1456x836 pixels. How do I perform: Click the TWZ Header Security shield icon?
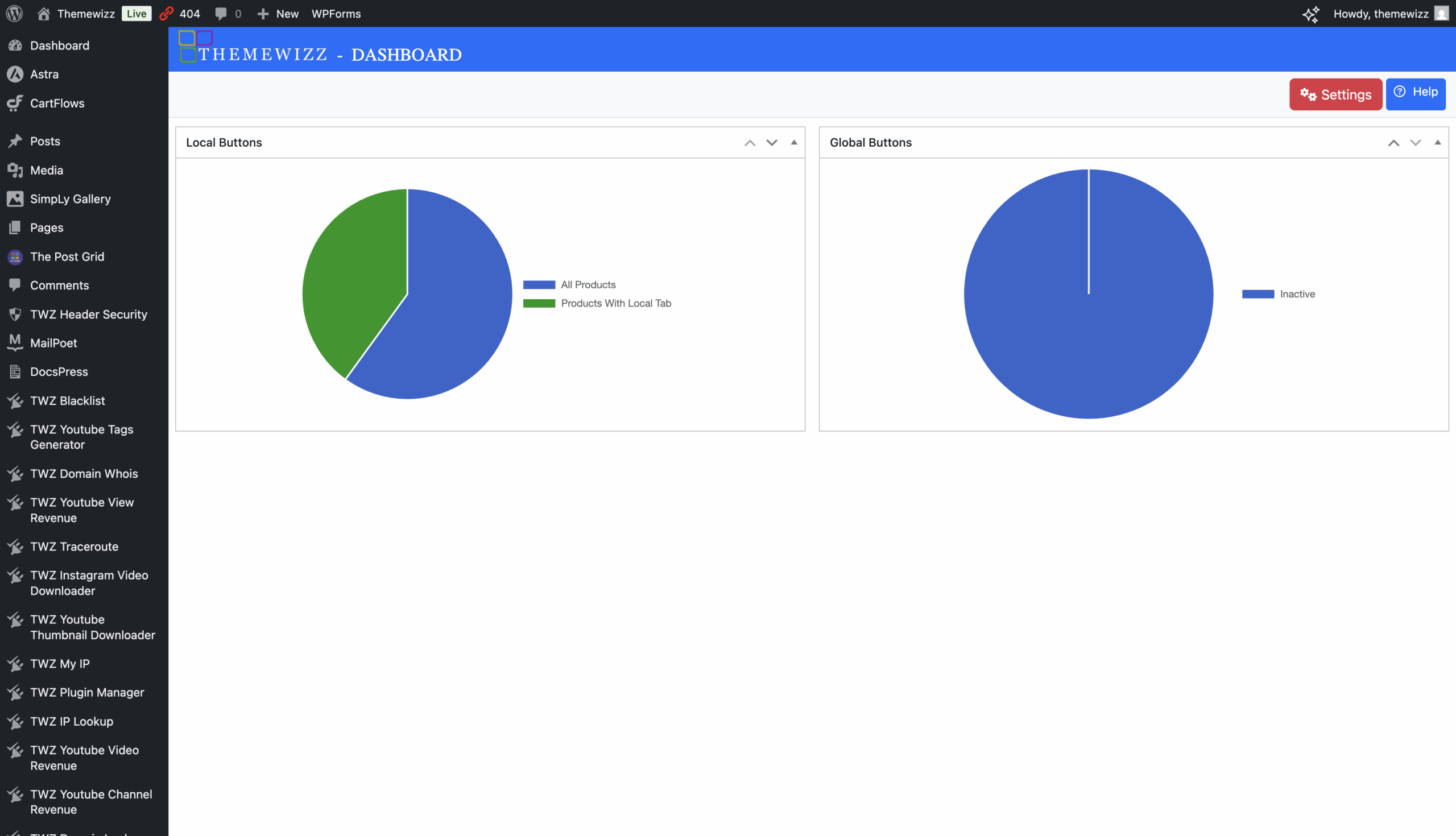coord(15,314)
